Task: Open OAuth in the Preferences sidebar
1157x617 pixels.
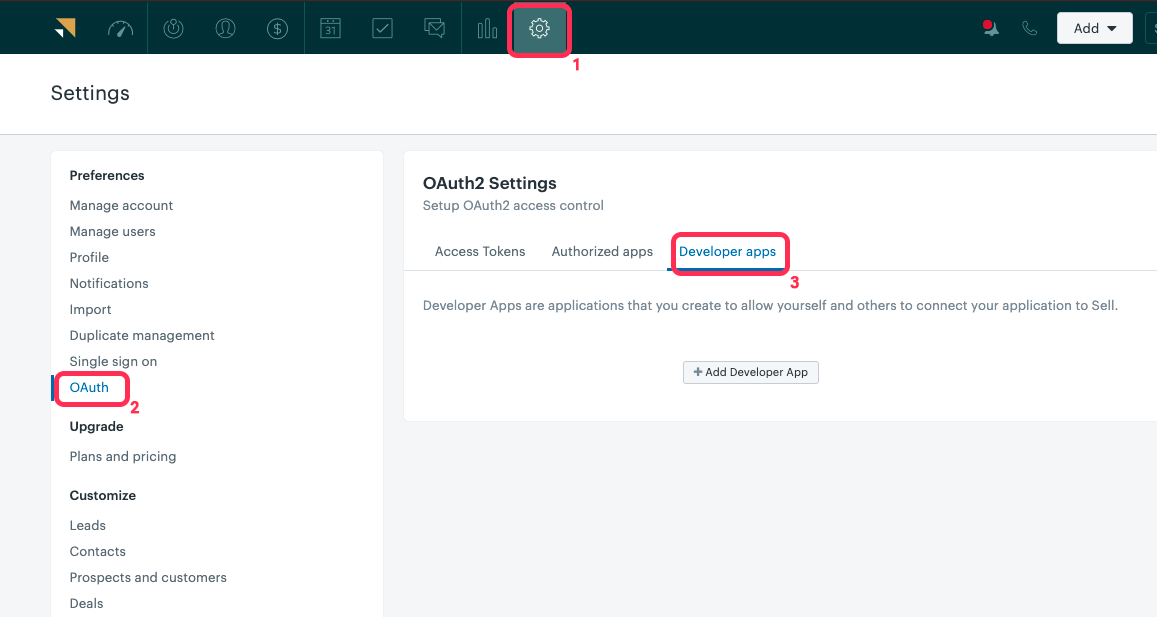Action: 89,387
